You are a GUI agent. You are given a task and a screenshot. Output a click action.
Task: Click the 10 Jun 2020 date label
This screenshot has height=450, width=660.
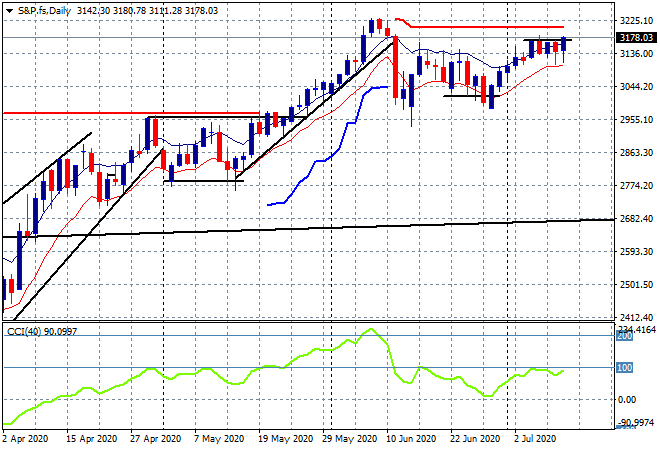411,439
